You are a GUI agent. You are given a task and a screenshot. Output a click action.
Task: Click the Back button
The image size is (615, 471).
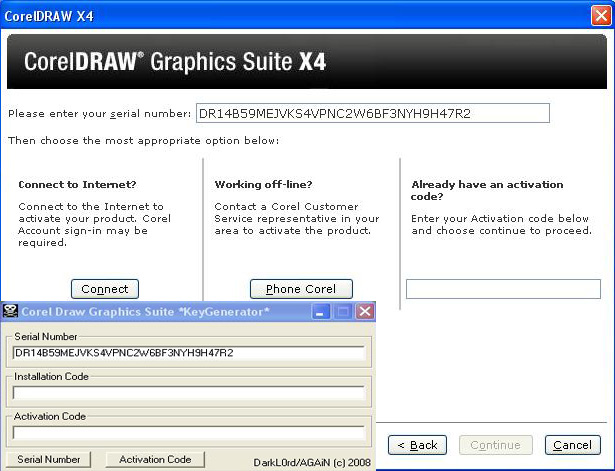coord(417,445)
